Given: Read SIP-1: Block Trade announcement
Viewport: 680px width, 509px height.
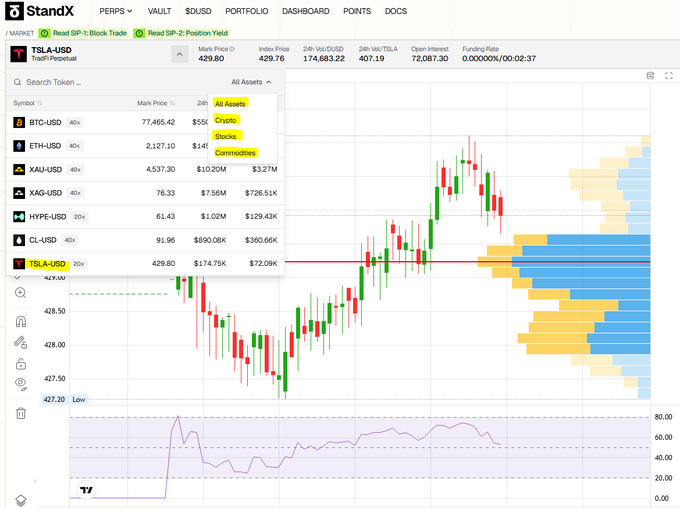Looking at the screenshot, I should point(90,33).
